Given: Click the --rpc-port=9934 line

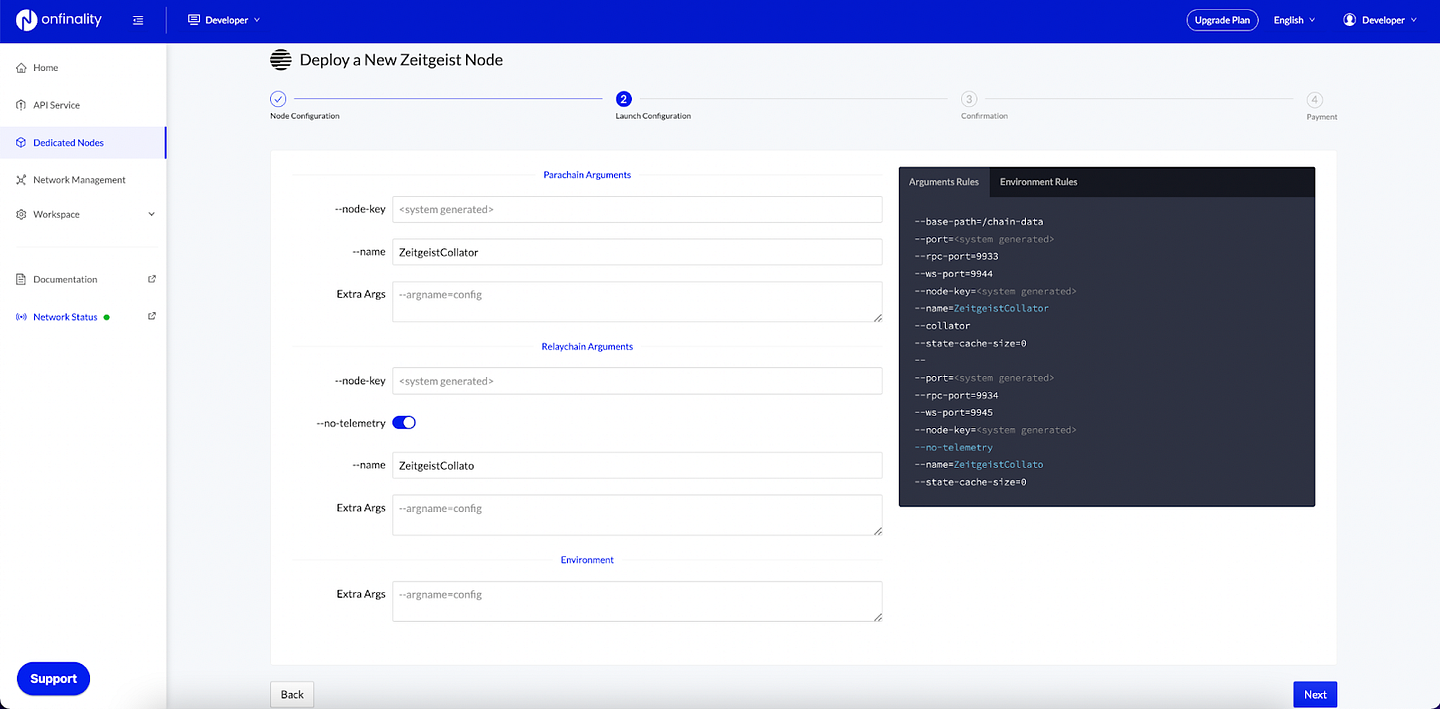Looking at the screenshot, I should pos(956,395).
